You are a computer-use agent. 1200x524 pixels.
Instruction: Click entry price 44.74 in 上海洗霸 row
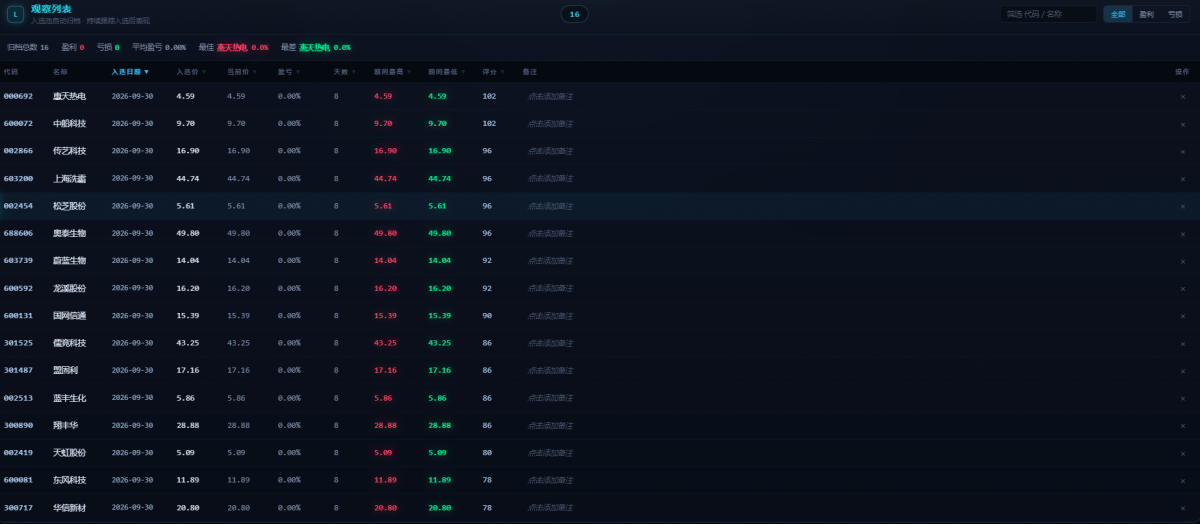click(x=188, y=178)
